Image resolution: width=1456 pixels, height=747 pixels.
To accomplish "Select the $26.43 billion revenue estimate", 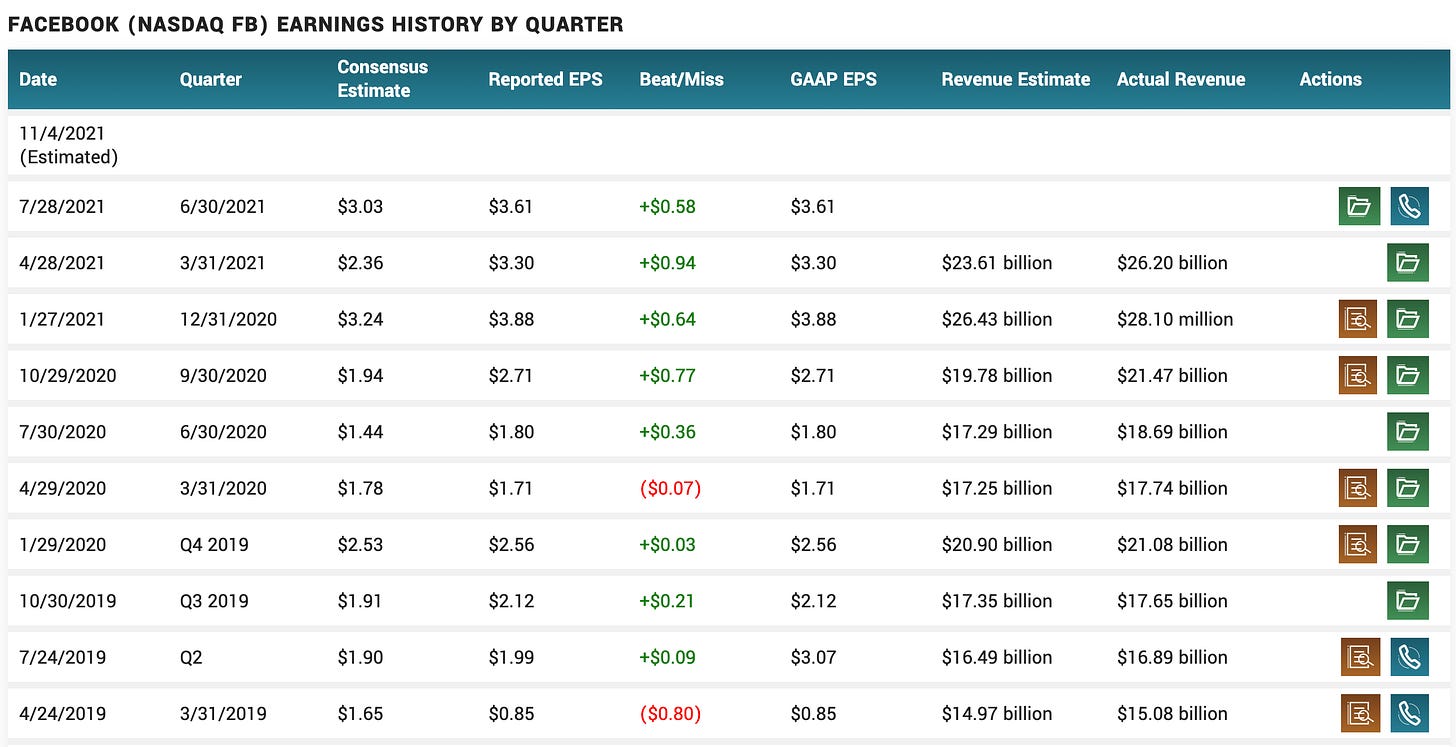I will pyautogui.click(x=996, y=319).
